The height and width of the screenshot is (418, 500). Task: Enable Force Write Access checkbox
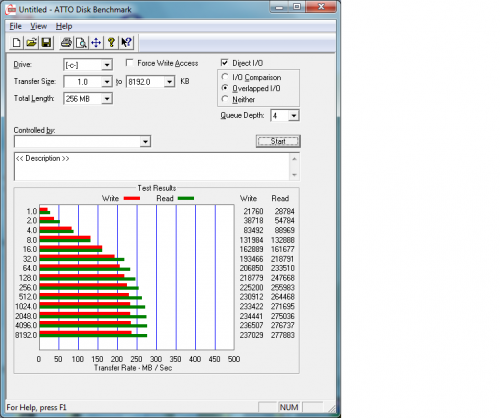tap(130, 63)
